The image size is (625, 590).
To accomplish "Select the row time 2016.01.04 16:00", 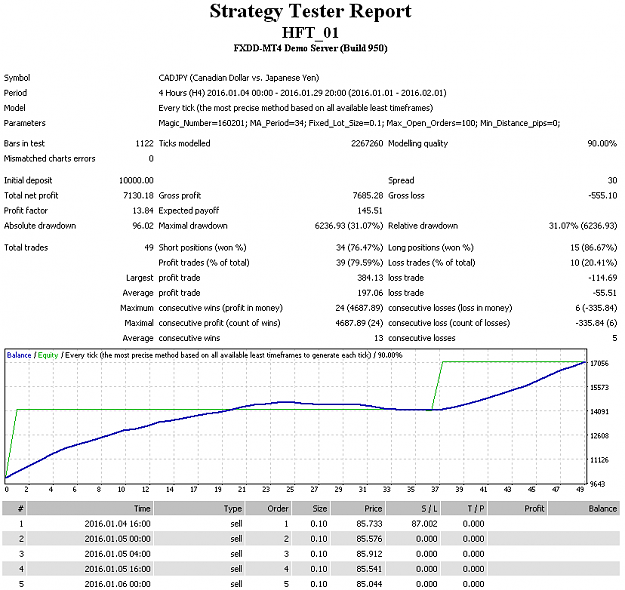I will (117, 524).
